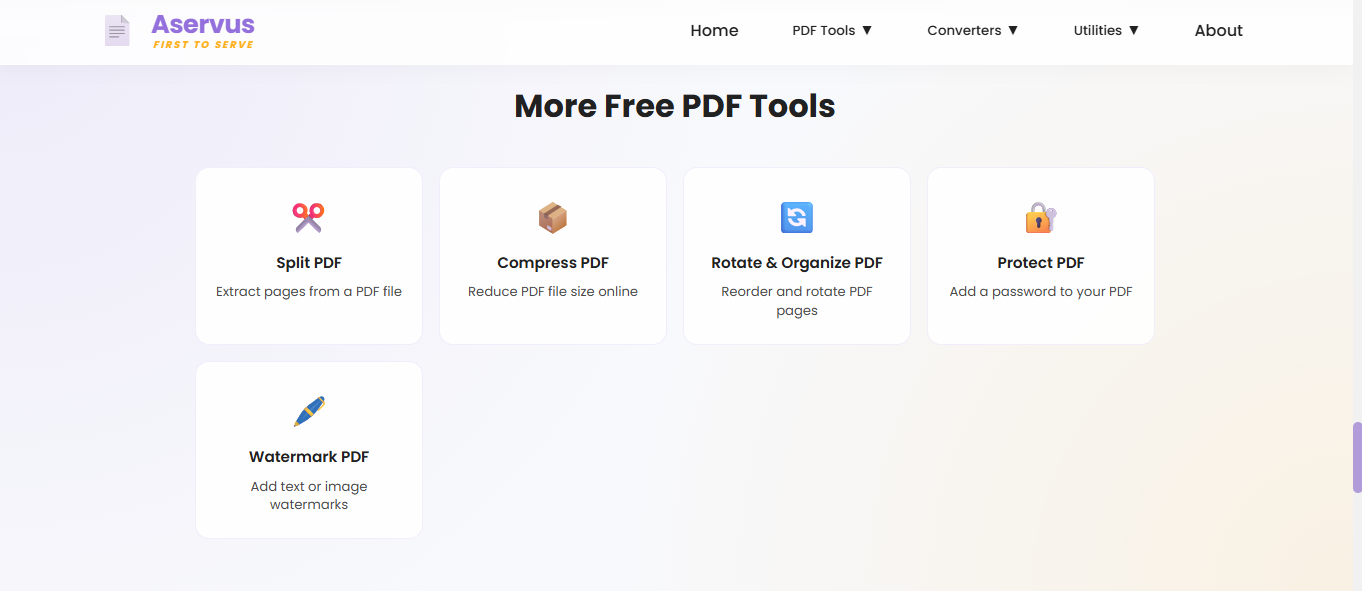
Task: Open Rotate & Organize PDF title link
Action: (797, 263)
